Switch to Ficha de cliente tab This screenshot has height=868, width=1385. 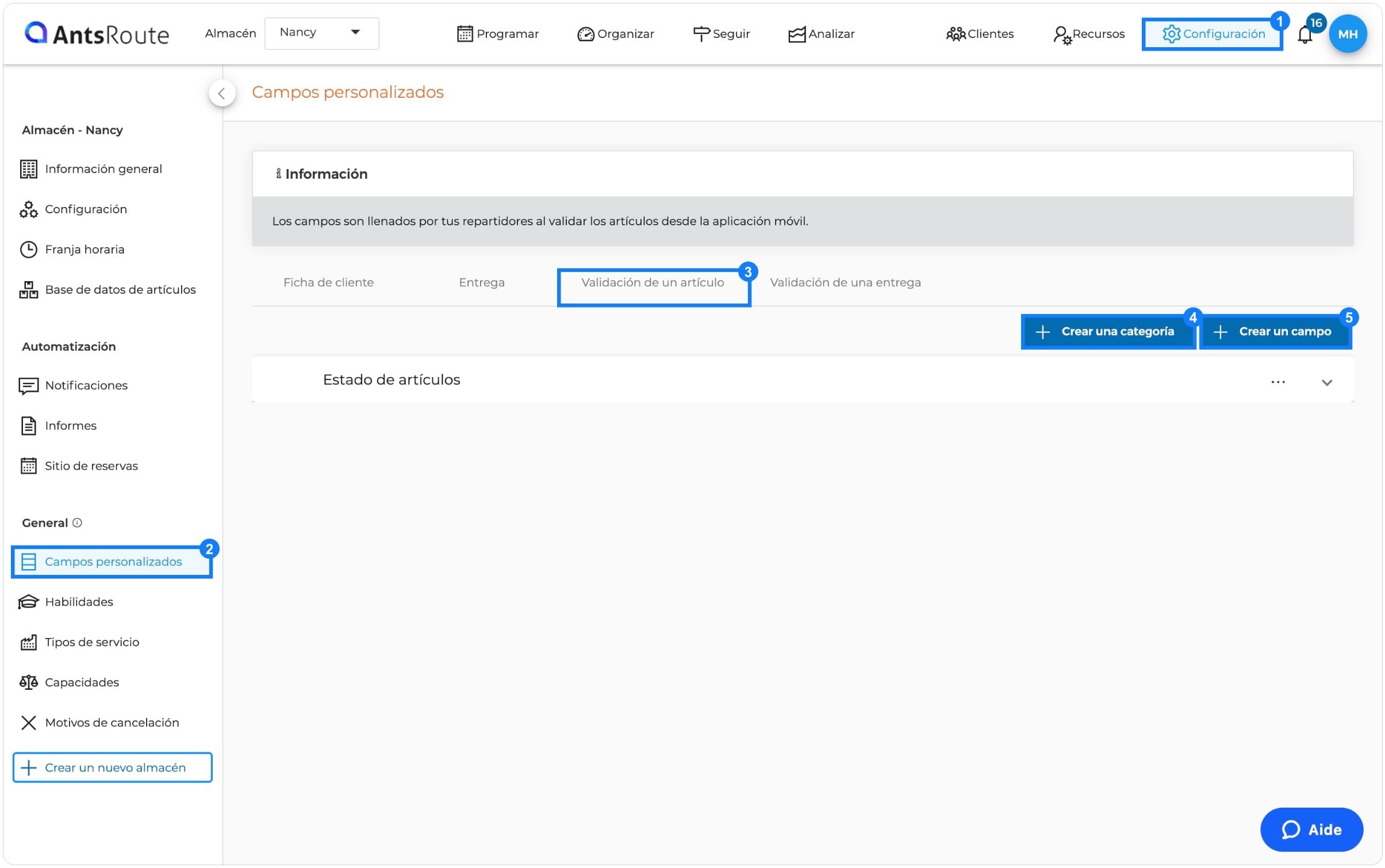point(328,283)
